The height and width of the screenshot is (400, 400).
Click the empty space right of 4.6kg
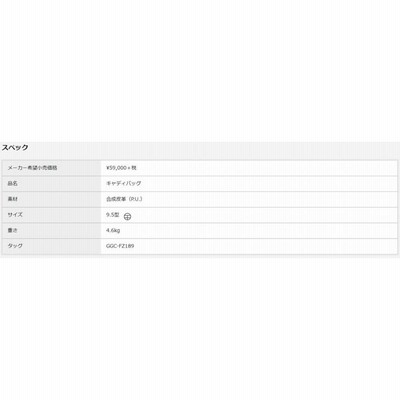(259, 231)
